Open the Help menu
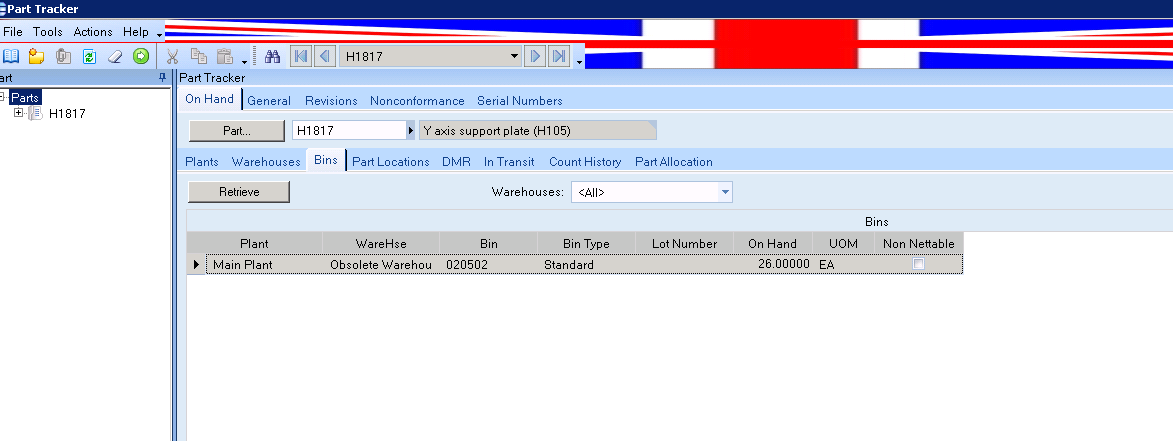Viewport: 1173px width, 441px height. coord(136,32)
